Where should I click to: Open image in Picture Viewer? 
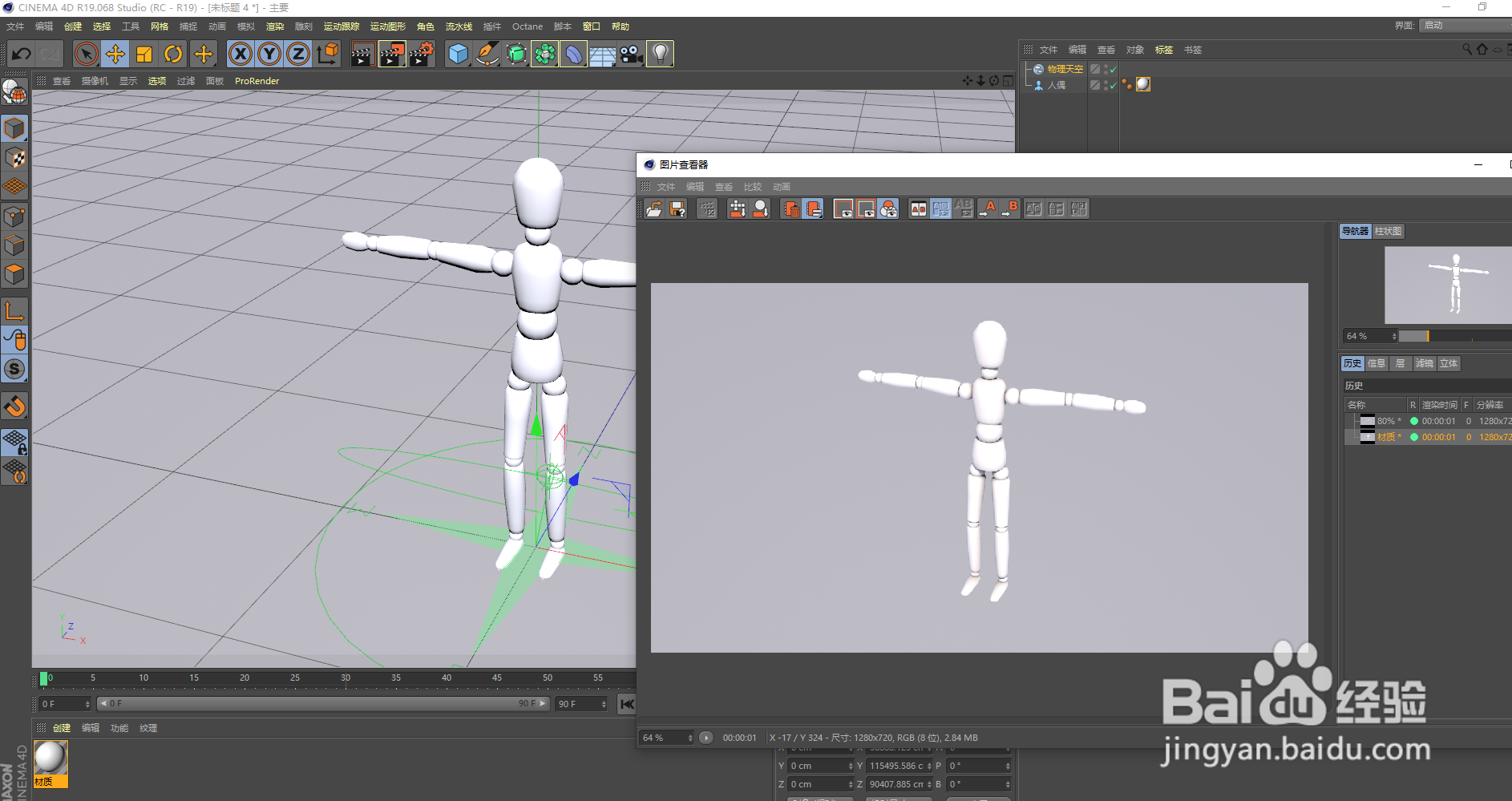tap(655, 209)
